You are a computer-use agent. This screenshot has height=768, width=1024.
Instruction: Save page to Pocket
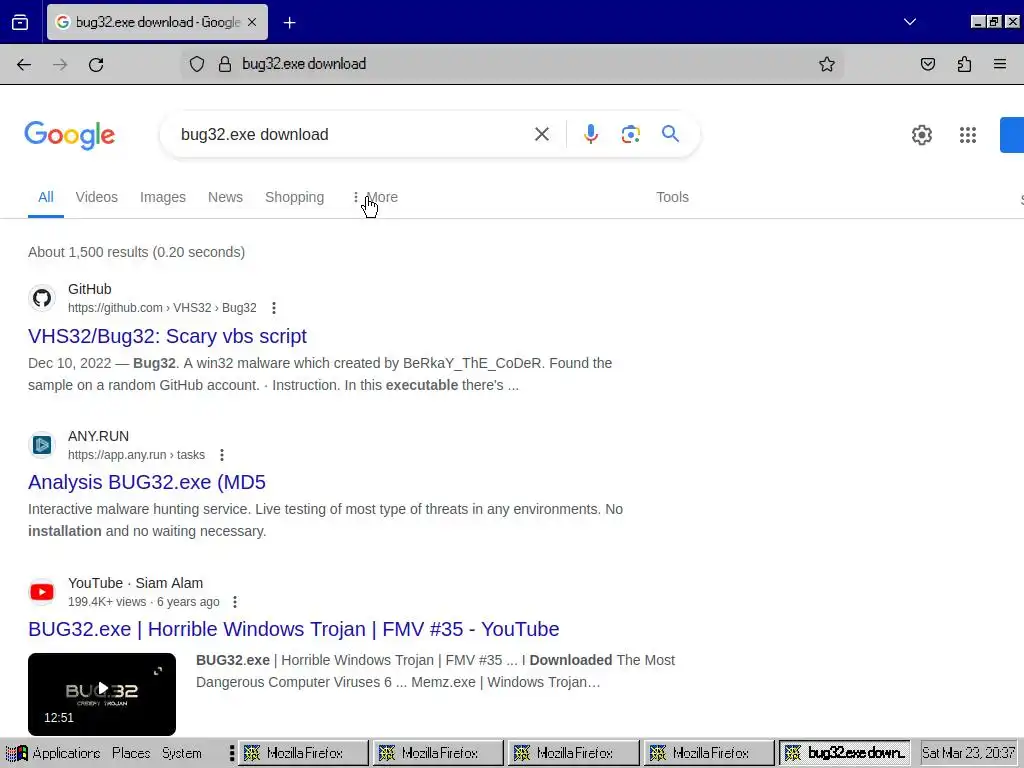(x=927, y=64)
